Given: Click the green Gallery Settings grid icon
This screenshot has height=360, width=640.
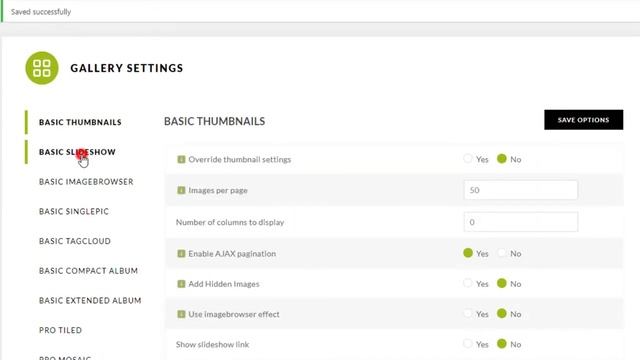Looking at the screenshot, I should click(x=42, y=68).
